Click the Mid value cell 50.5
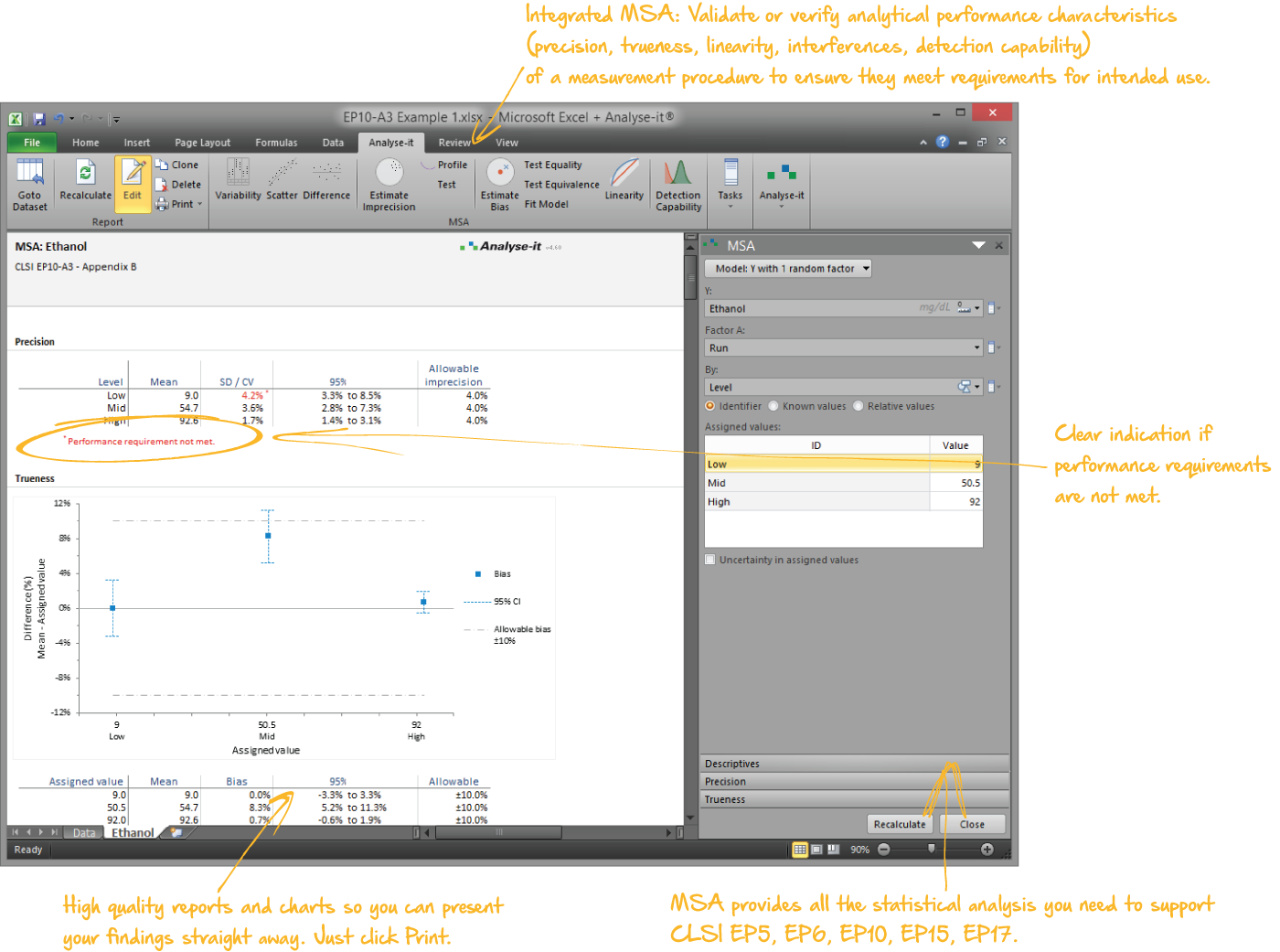 click(956, 483)
